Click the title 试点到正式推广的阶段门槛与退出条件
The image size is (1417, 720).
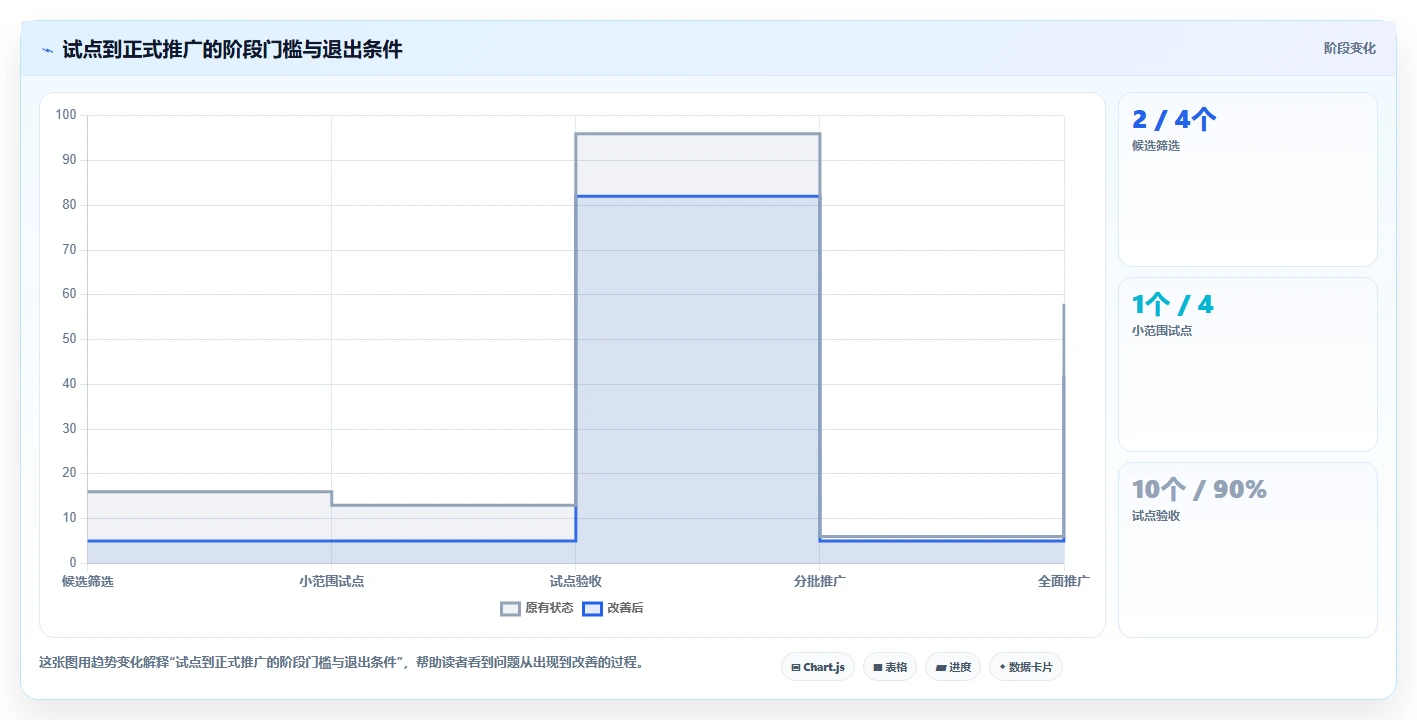click(232, 50)
